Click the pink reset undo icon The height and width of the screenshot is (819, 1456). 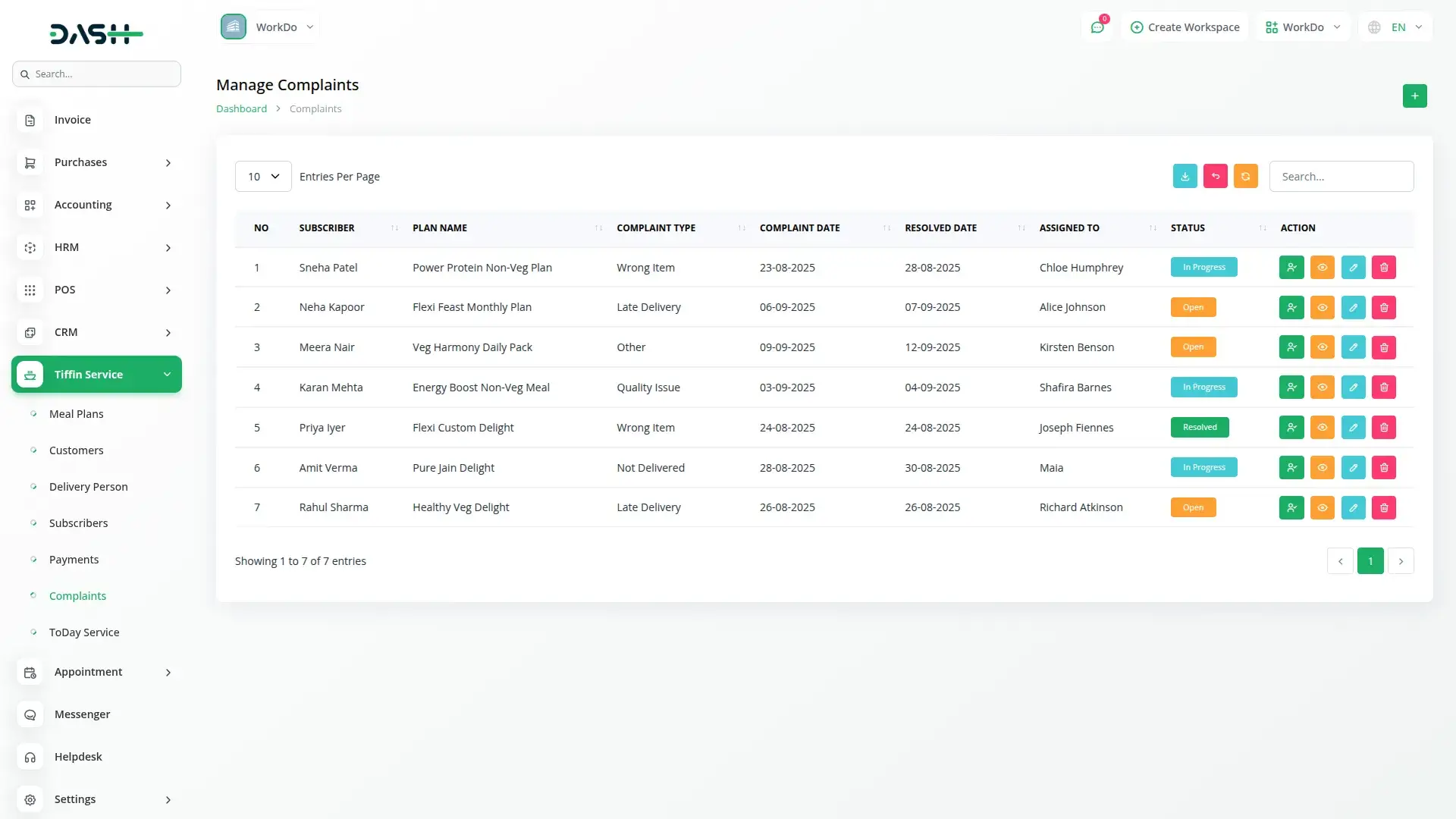click(1215, 176)
